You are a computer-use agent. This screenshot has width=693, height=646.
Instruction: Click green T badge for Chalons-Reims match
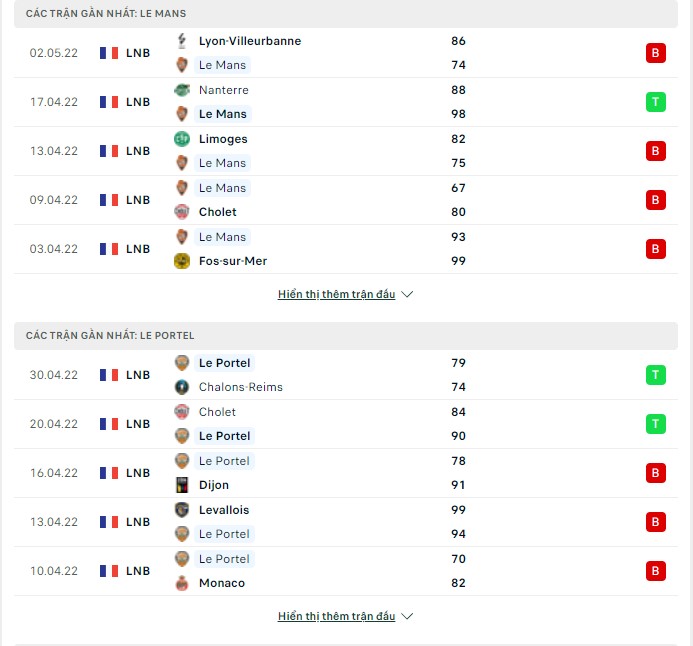coord(655,375)
